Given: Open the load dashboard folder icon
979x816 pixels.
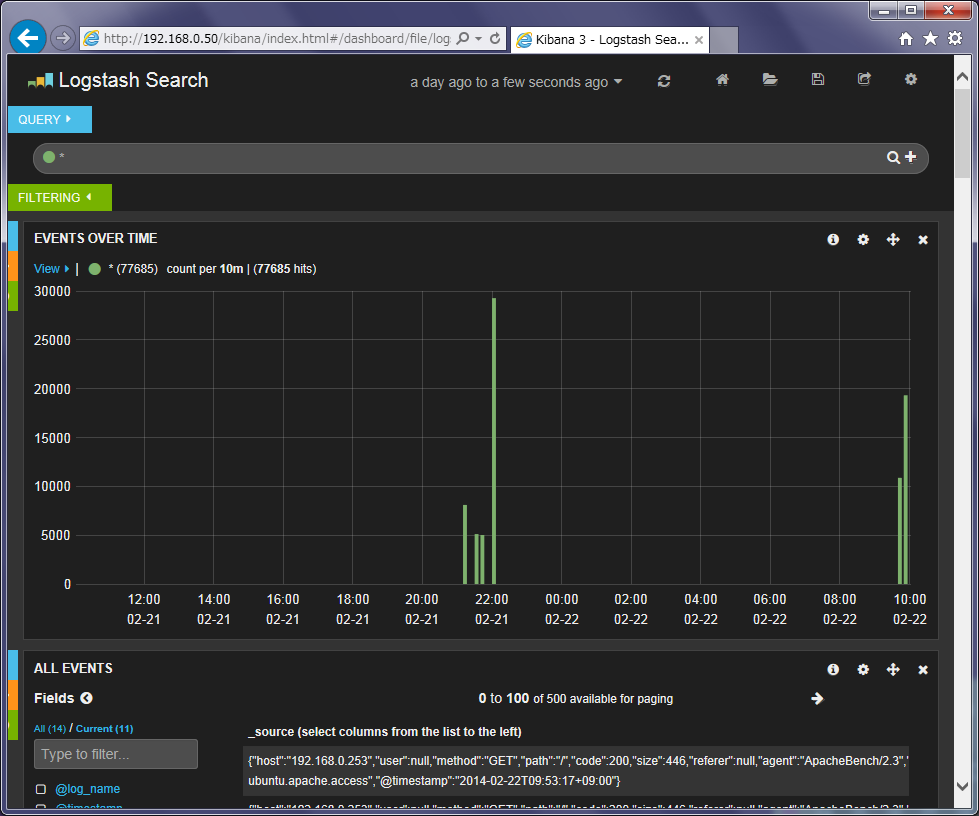Looking at the screenshot, I should [x=770, y=79].
